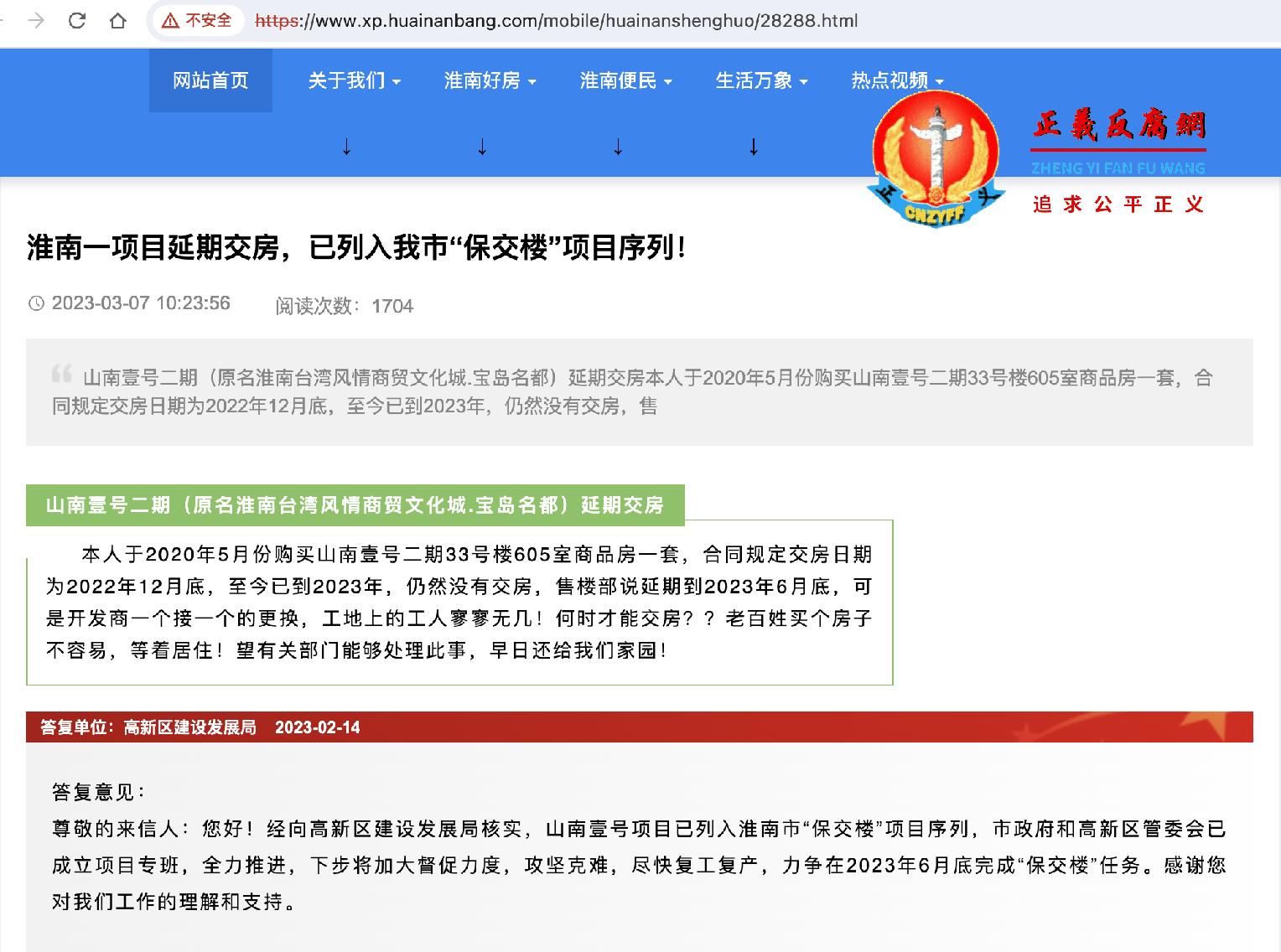
Task: Click the browser reload icon
Action: (76, 21)
